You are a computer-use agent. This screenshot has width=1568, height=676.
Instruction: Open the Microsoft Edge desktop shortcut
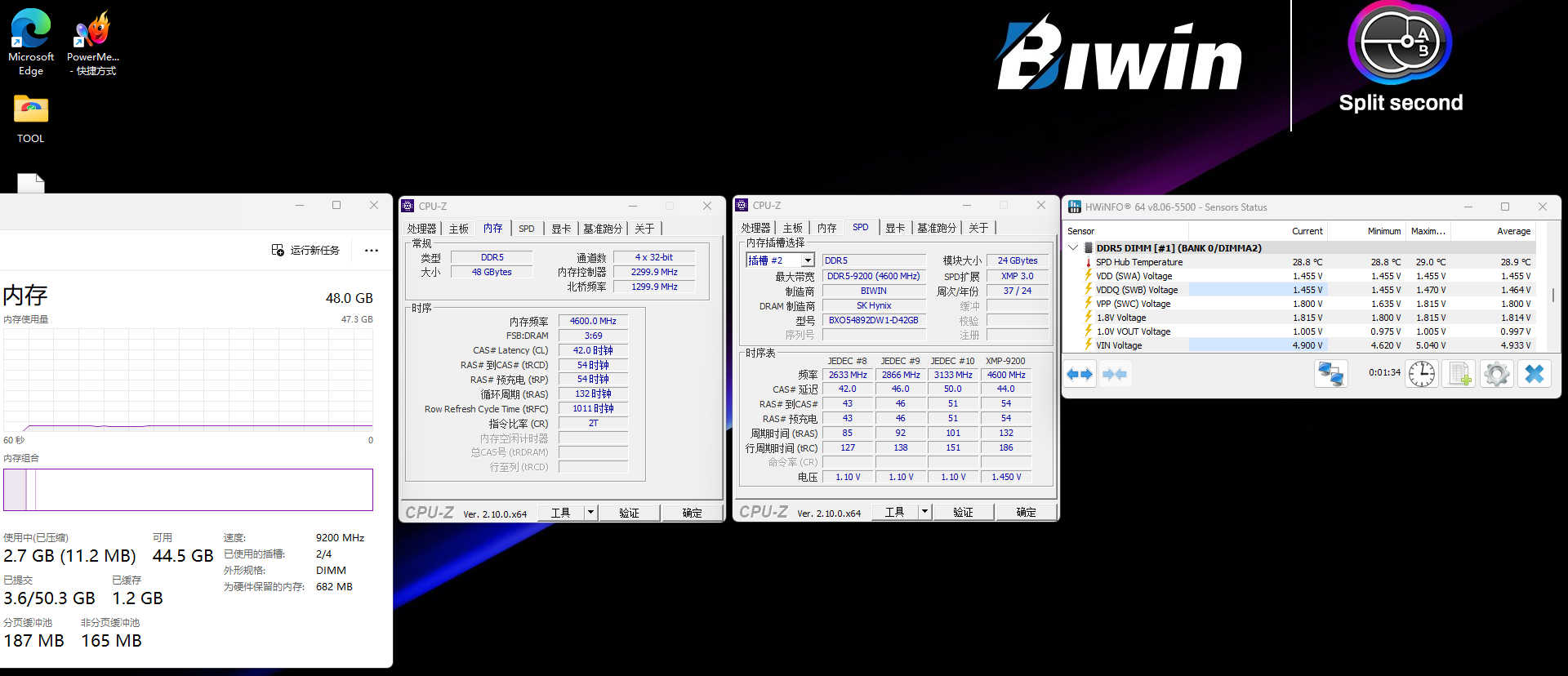(x=30, y=42)
